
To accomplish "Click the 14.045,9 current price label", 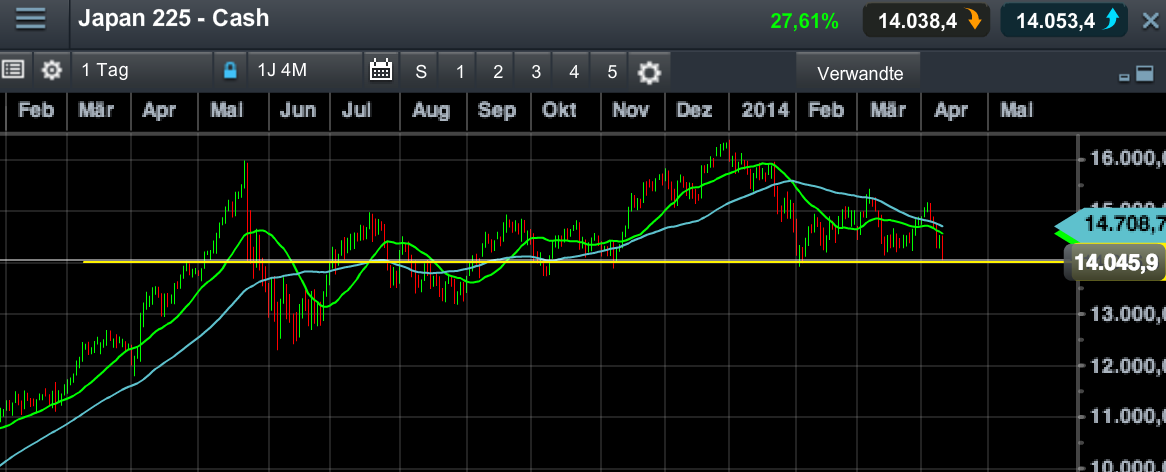I will tap(1113, 262).
